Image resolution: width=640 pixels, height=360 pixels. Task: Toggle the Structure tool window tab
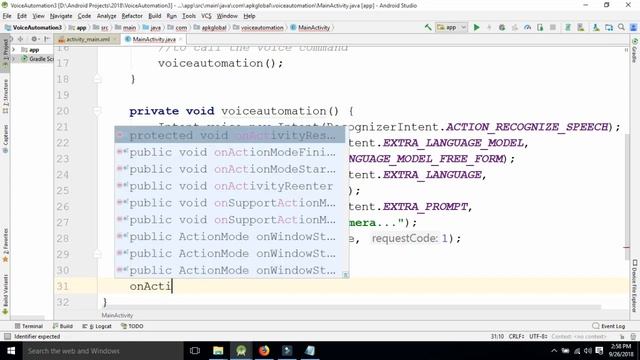[x=5, y=96]
